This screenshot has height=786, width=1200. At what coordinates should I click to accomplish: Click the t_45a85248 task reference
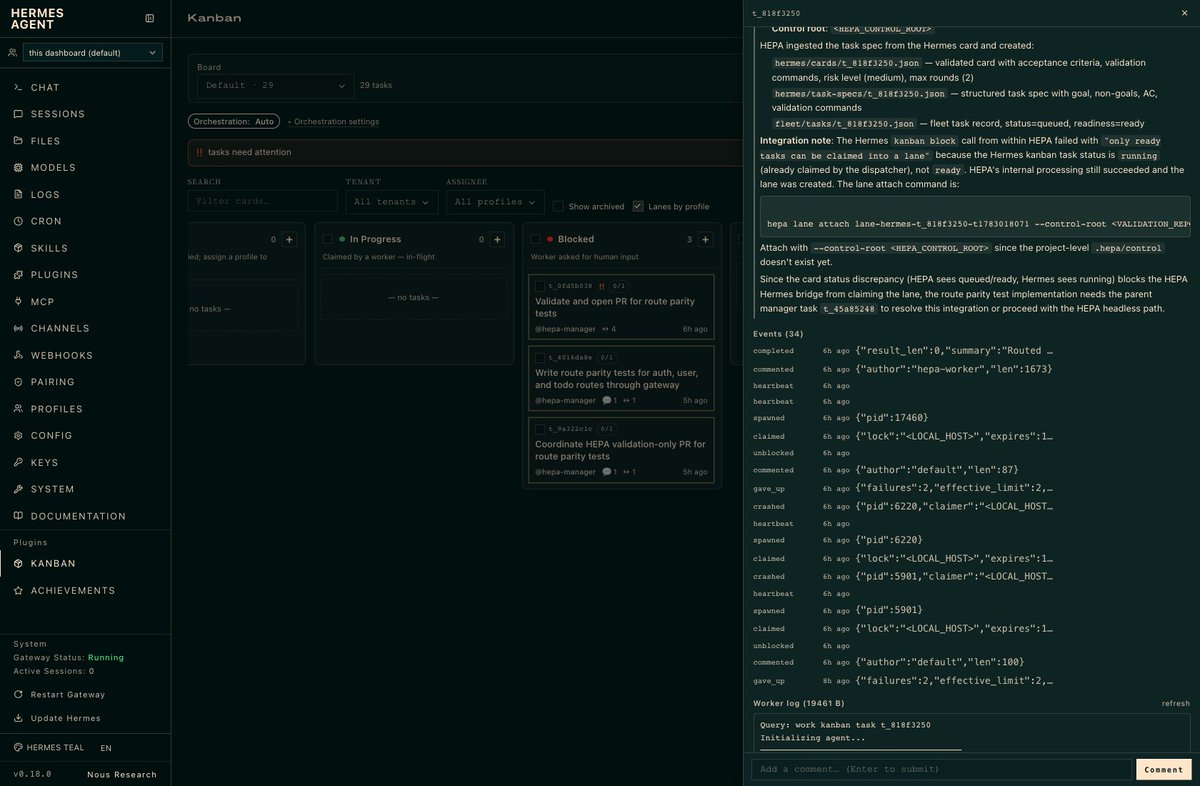click(849, 309)
